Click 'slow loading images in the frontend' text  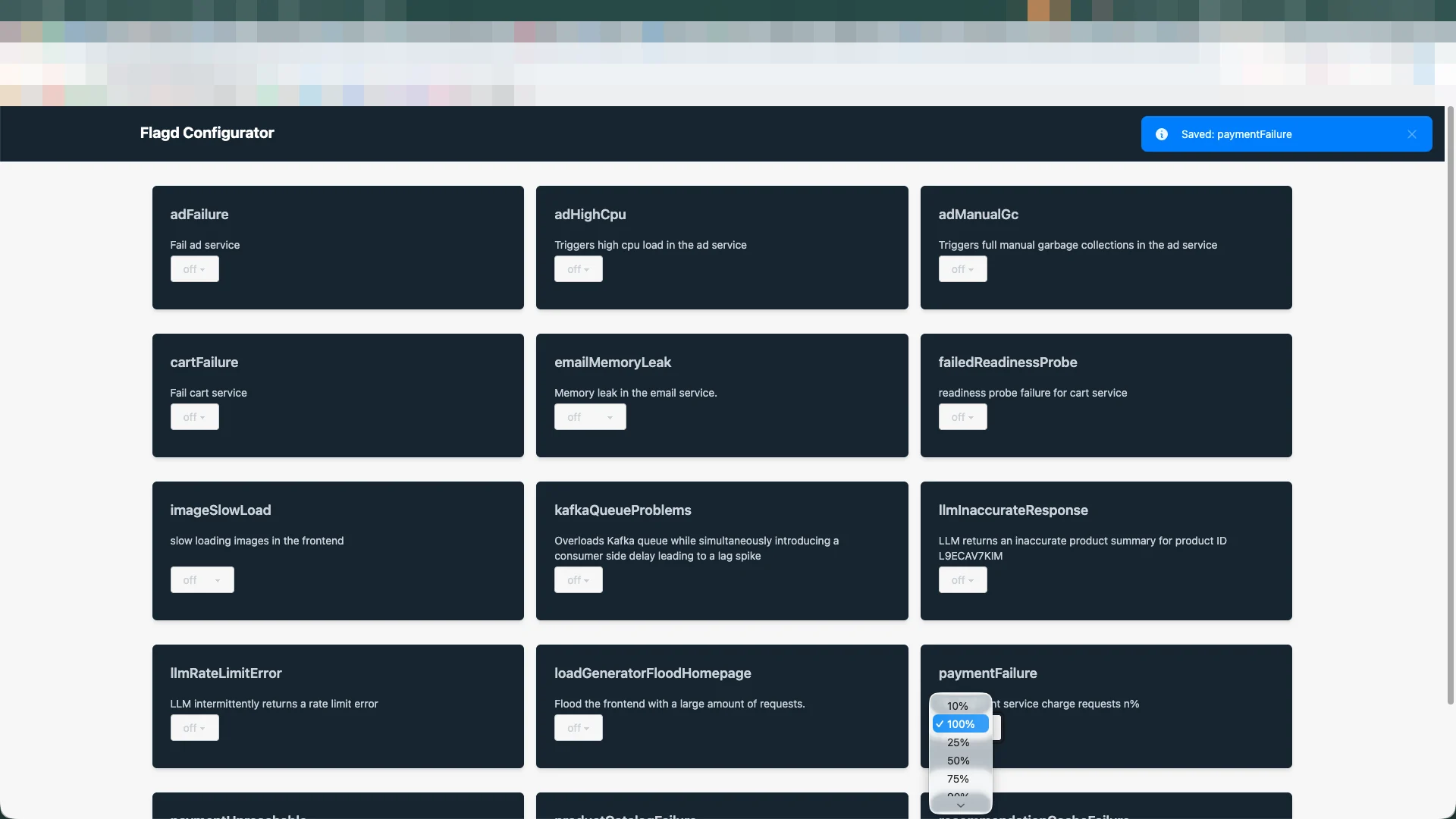pyautogui.click(x=257, y=541)
